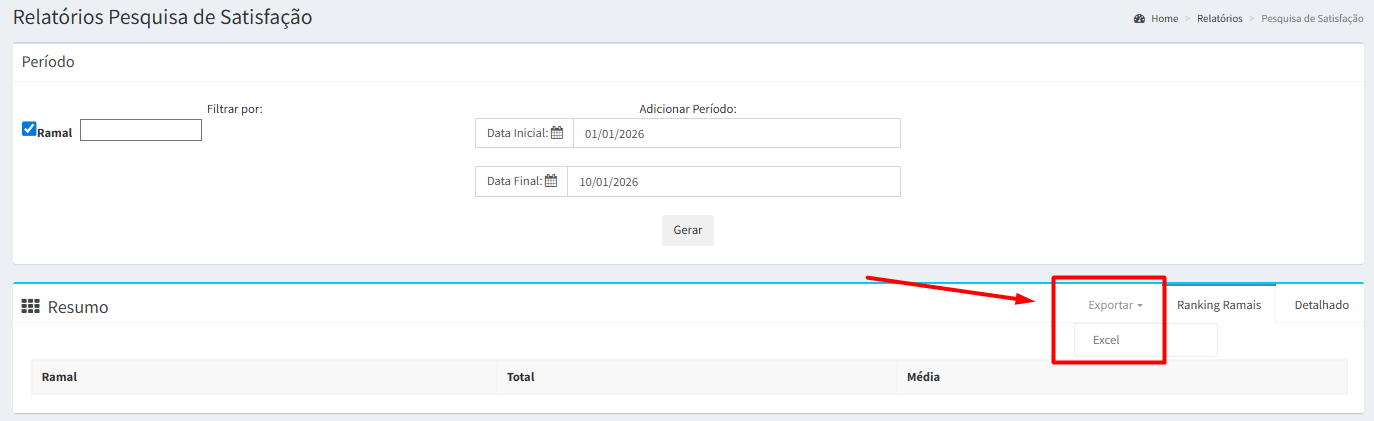This screenshot has width=1374, height=421.
Task: Switch to the Ranking Ramais tab
Action: click(1218, 305)
